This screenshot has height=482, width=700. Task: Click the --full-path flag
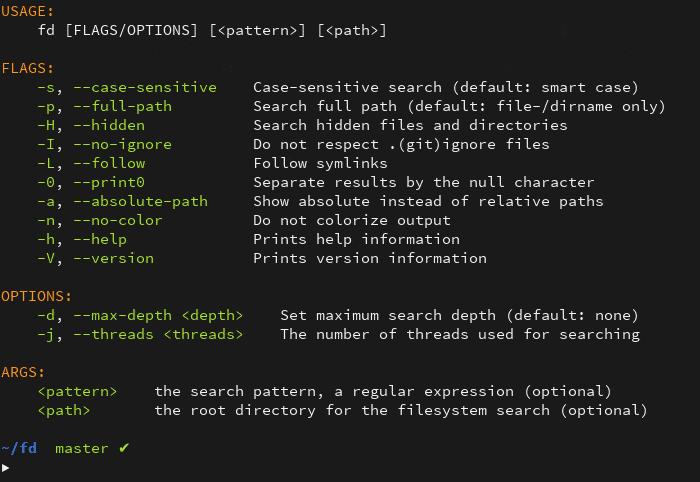[x=123, y=107]
